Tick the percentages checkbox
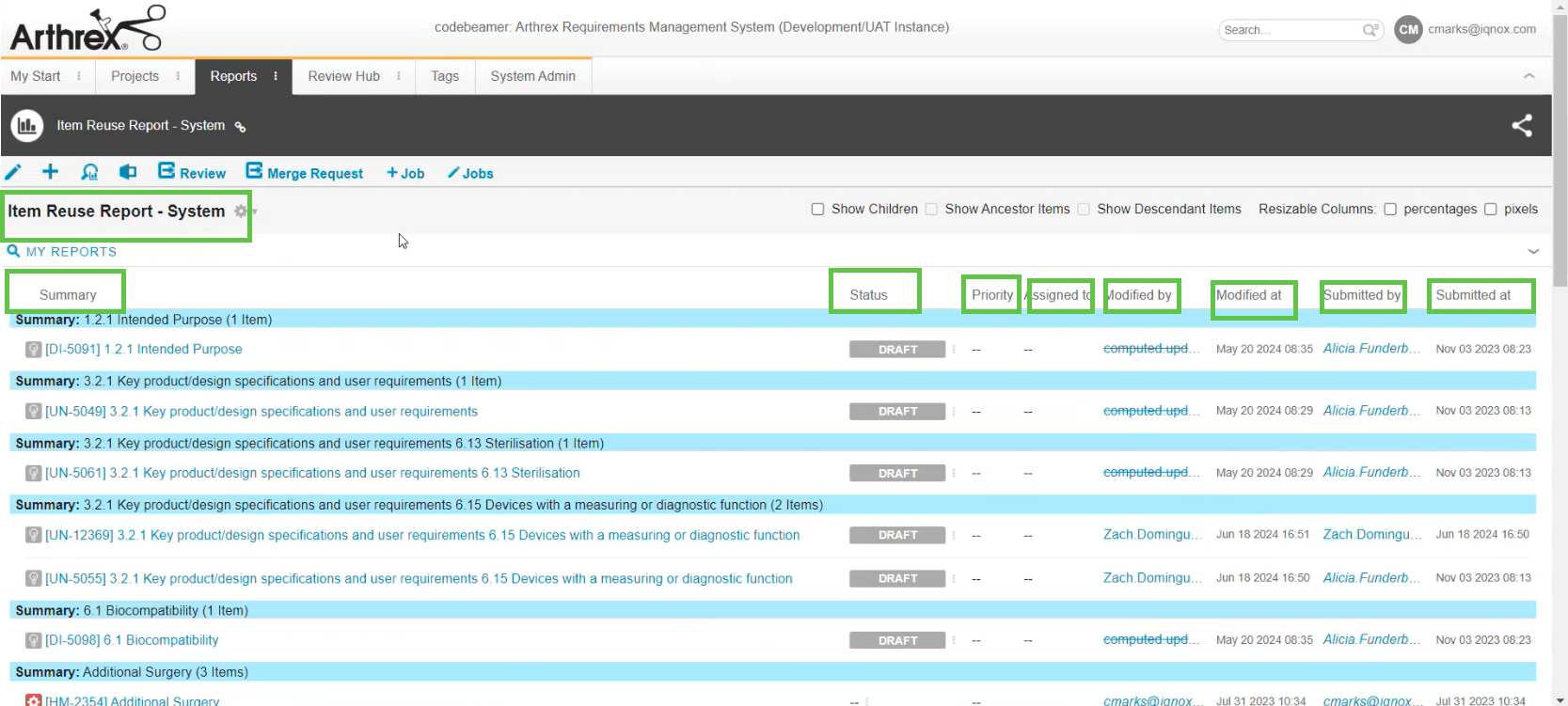The height and width of the screenshot is (706, 1568). click(1389, 209)
